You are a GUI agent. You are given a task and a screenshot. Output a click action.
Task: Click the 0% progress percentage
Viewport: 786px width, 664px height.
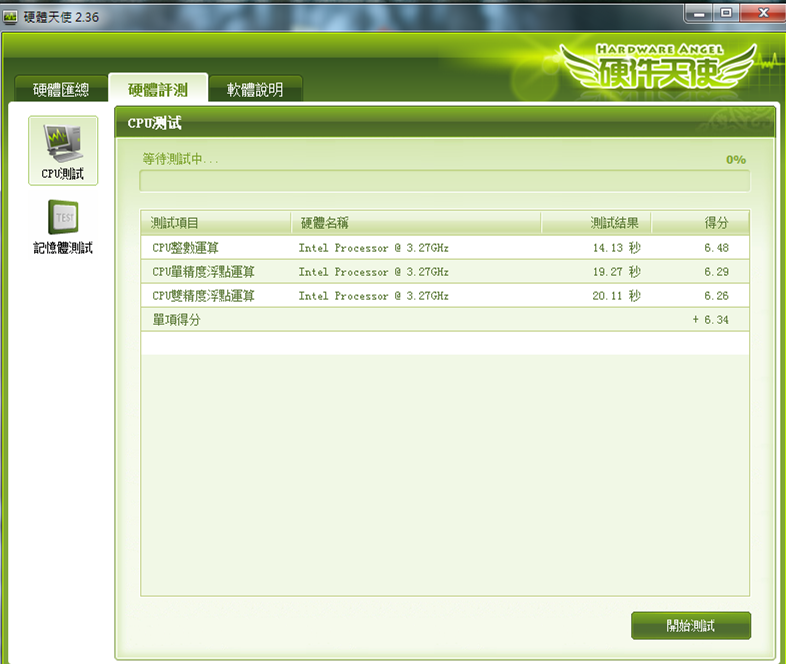pos(736,159)
